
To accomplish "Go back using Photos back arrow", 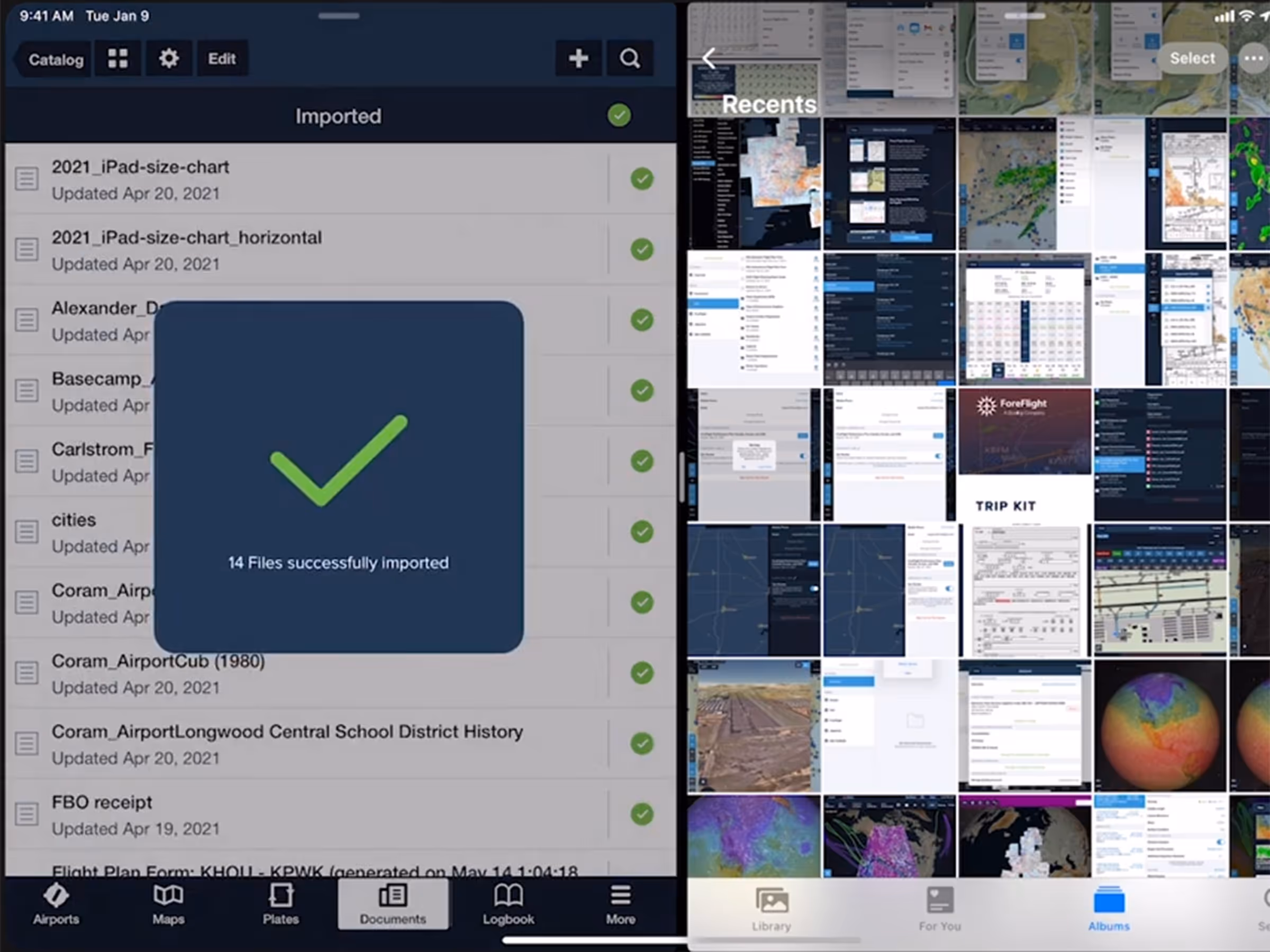I will (x=710, y=58).
